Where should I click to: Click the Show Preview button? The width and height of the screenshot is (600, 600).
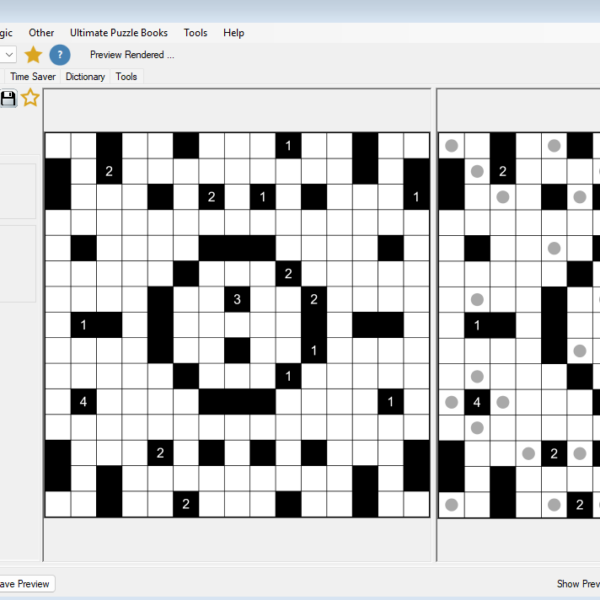click(577, 584)
